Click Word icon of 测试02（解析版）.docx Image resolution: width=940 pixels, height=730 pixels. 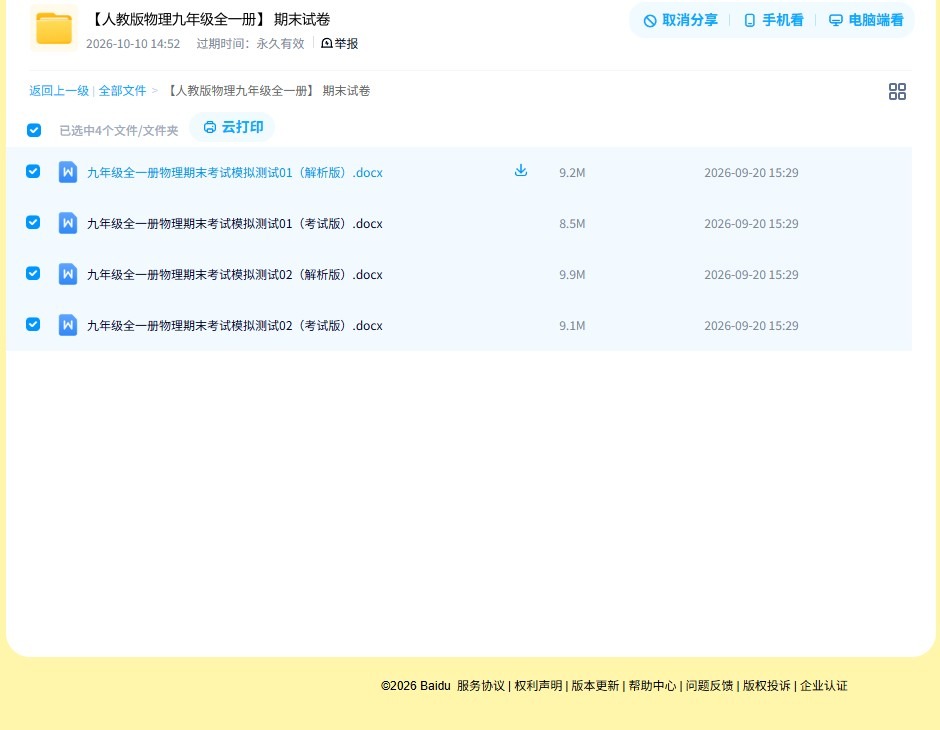point(68,274)
